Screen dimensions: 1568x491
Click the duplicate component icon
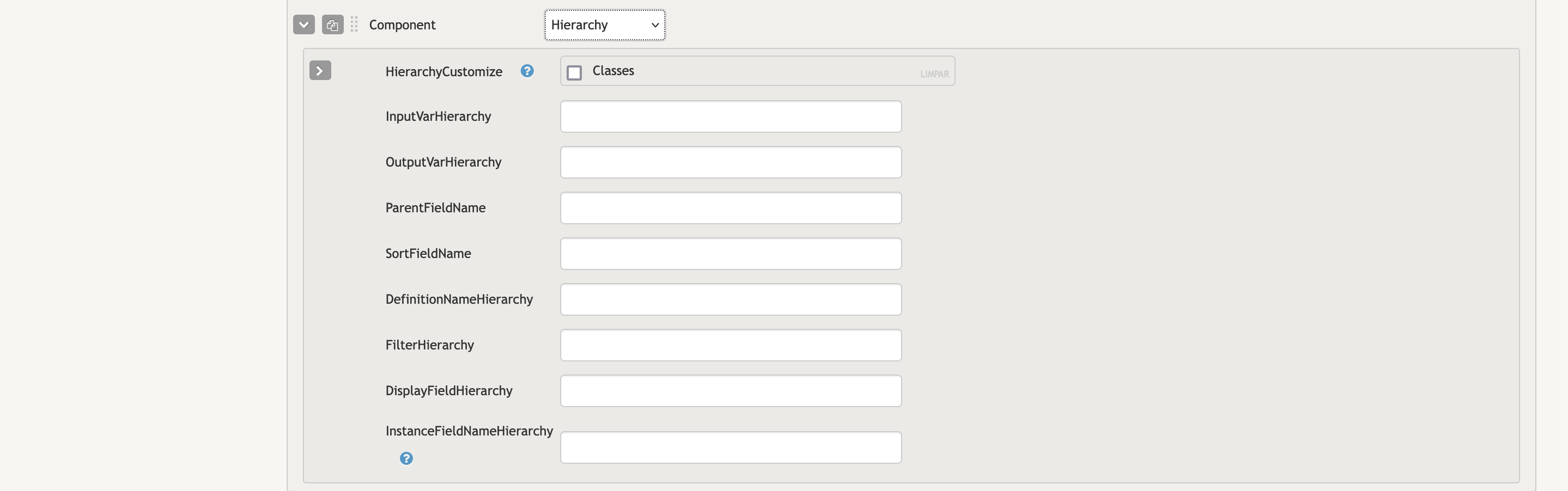(332, 25)
